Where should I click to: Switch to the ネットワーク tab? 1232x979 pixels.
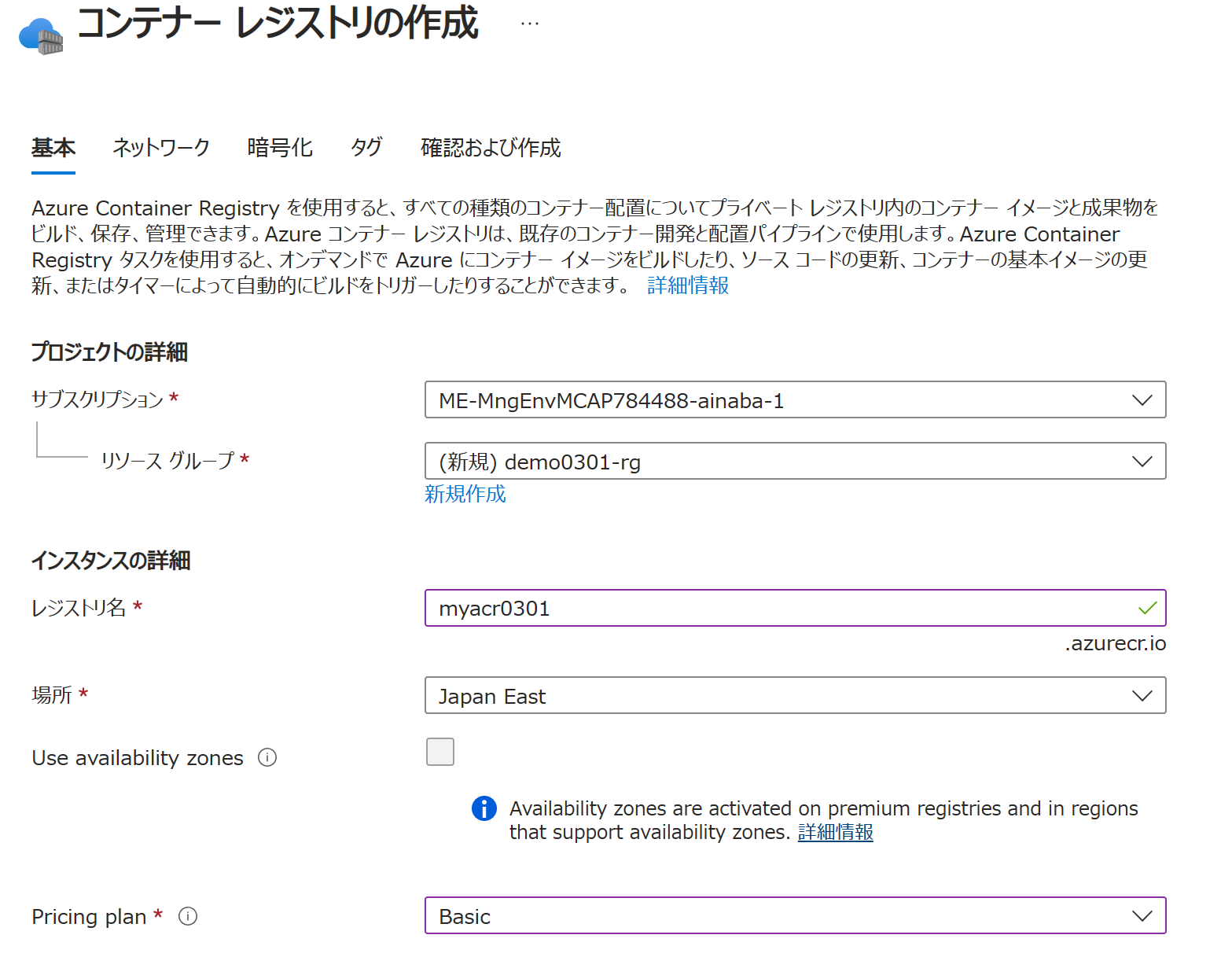point(161,148)
